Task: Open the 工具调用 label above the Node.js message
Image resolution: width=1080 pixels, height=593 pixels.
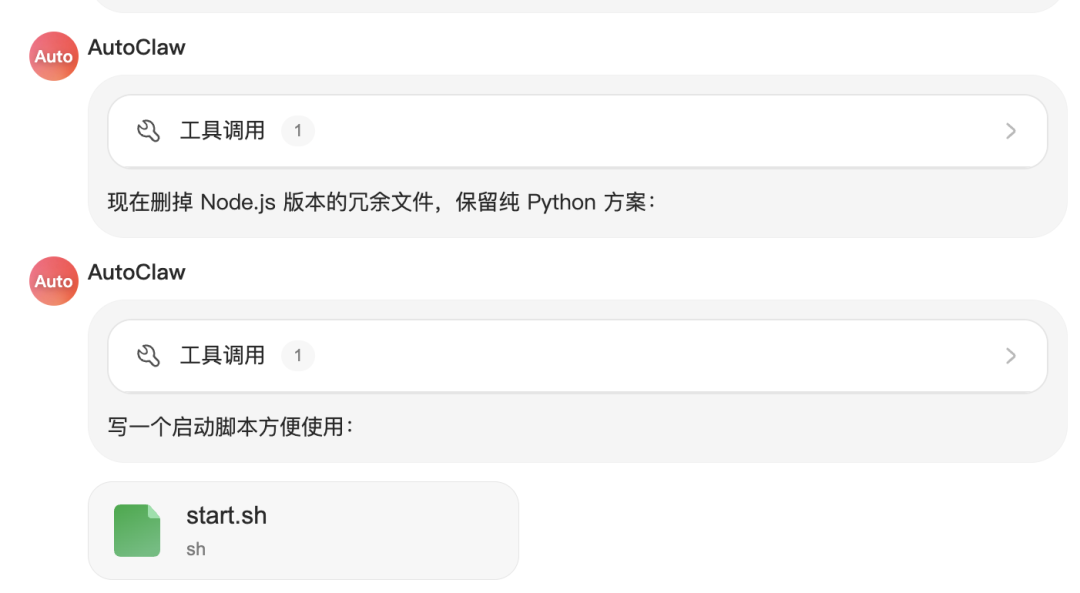Action: point(222,131)
